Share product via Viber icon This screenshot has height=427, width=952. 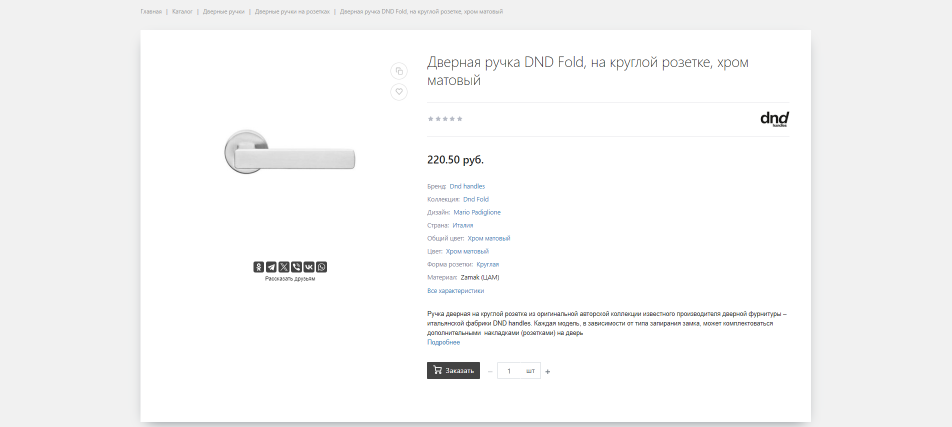tap(296, 267)
